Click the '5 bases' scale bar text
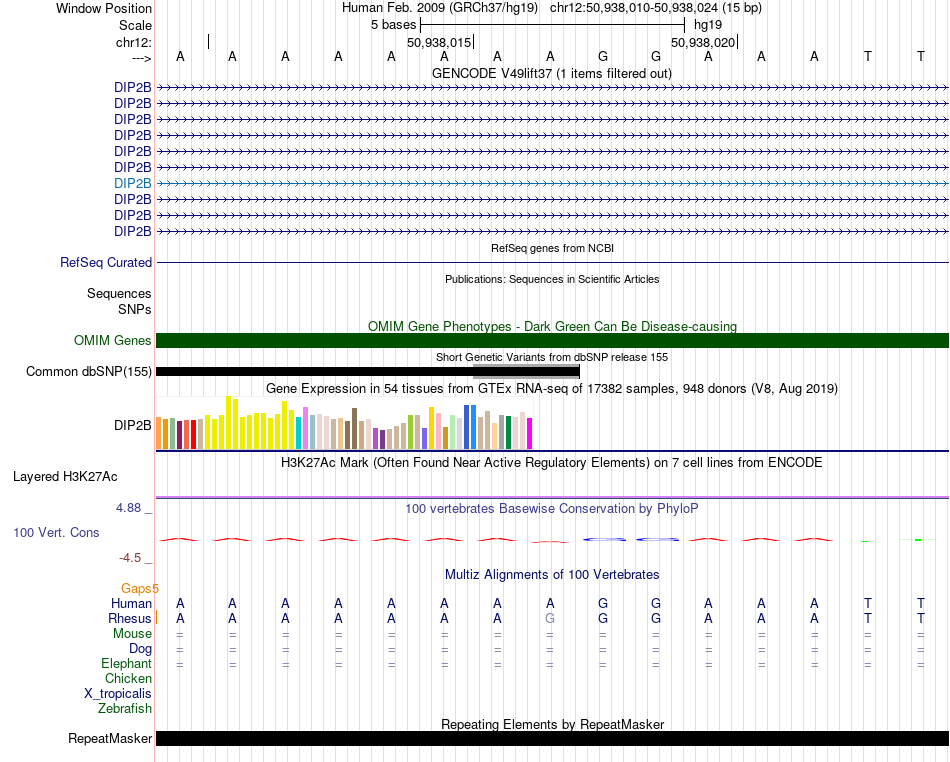Screen dimensions: 950x762 (x=394, y=25)
